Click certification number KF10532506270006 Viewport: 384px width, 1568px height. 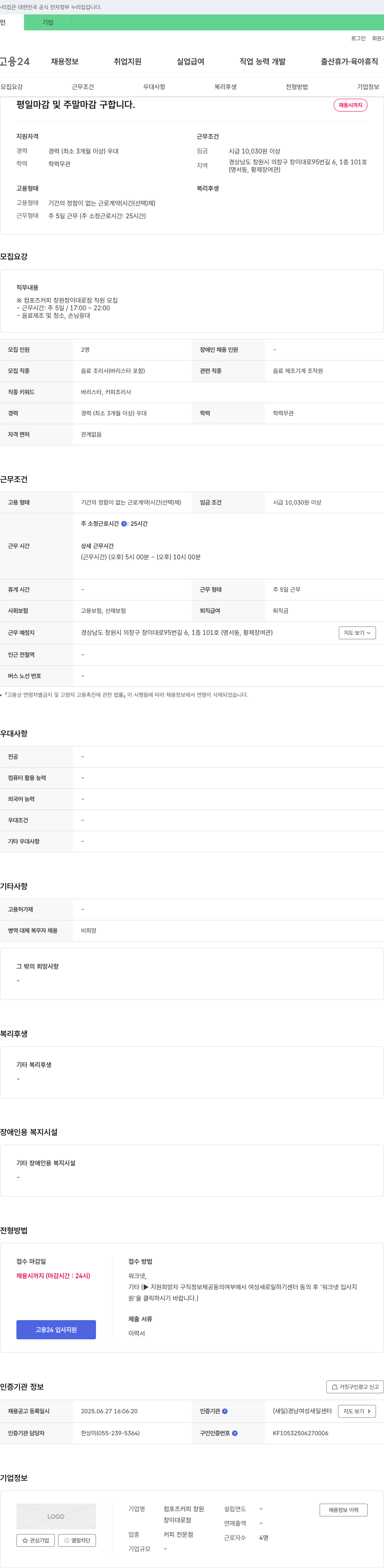[x=300, y=1433]
